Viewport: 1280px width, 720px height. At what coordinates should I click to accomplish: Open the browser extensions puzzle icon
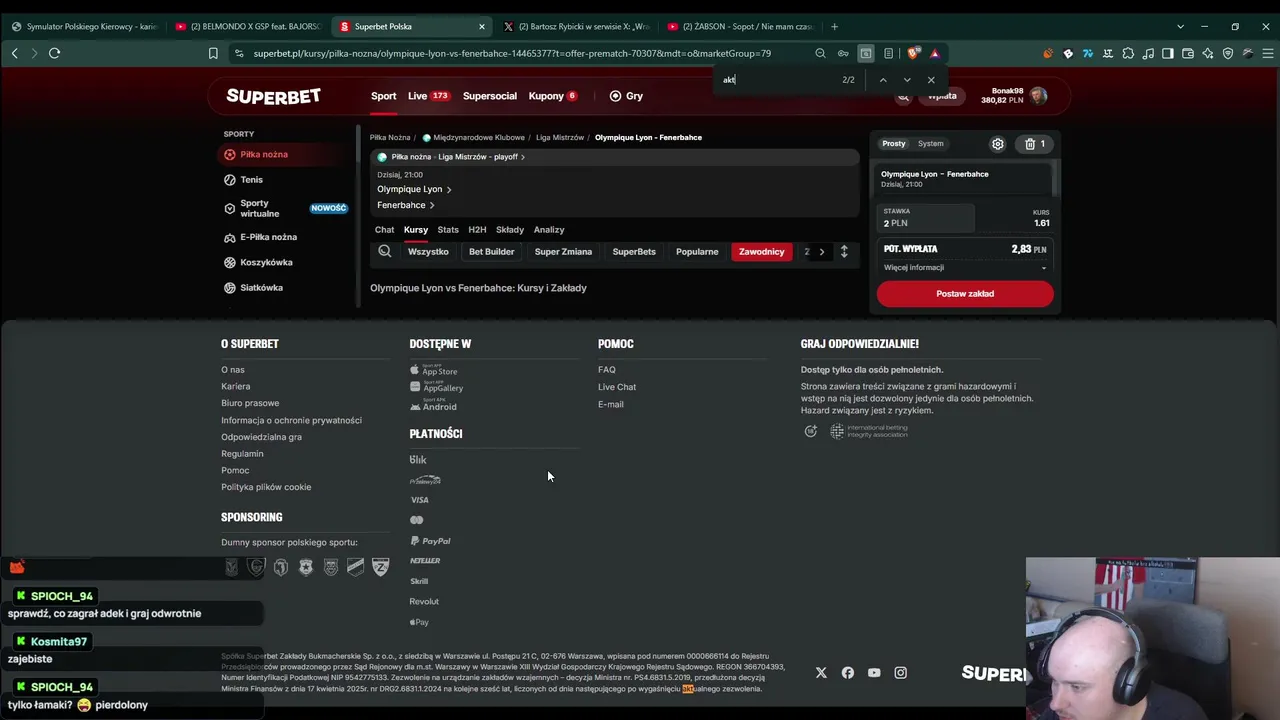(x=1128, y=53)
